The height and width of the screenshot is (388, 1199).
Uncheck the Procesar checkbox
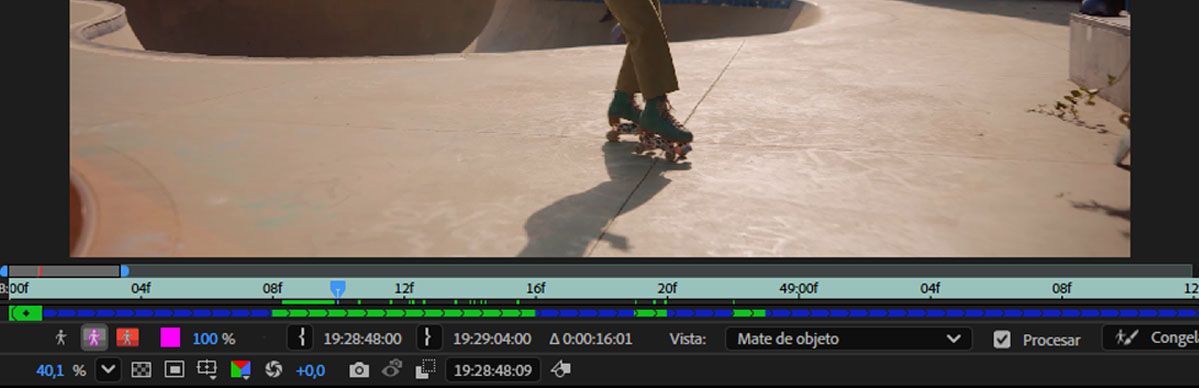(x=1002, y=340)
